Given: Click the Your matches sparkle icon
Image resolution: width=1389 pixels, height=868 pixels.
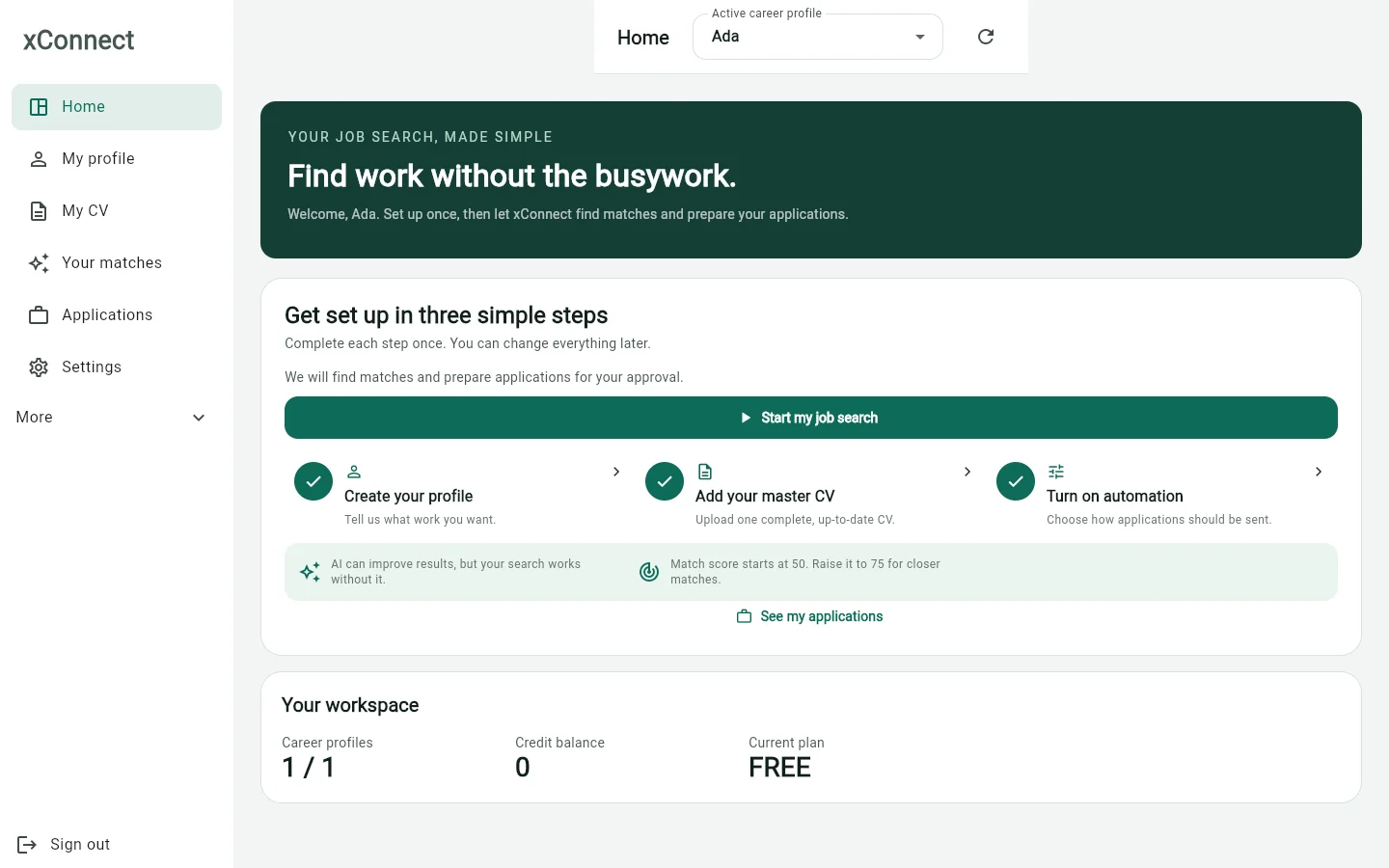Looking at the screenshot, I should pos(39,263).
